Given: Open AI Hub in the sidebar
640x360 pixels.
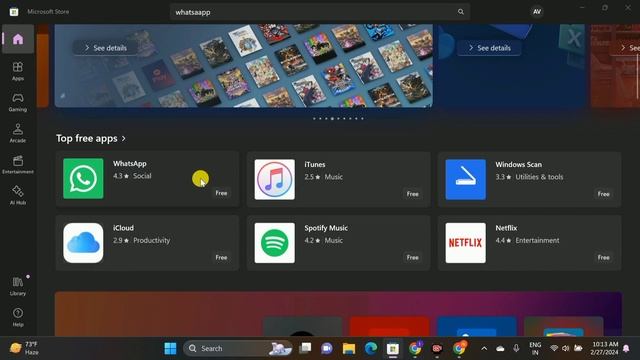Looking at the screenshot, I should pyautogui.click(x=18, y=195).
